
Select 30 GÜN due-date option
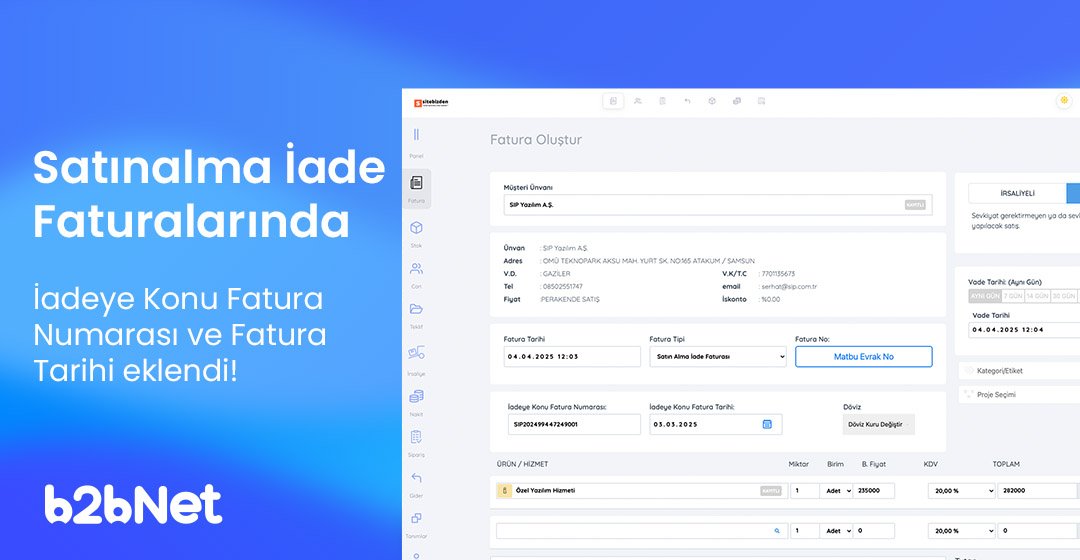1063,295
